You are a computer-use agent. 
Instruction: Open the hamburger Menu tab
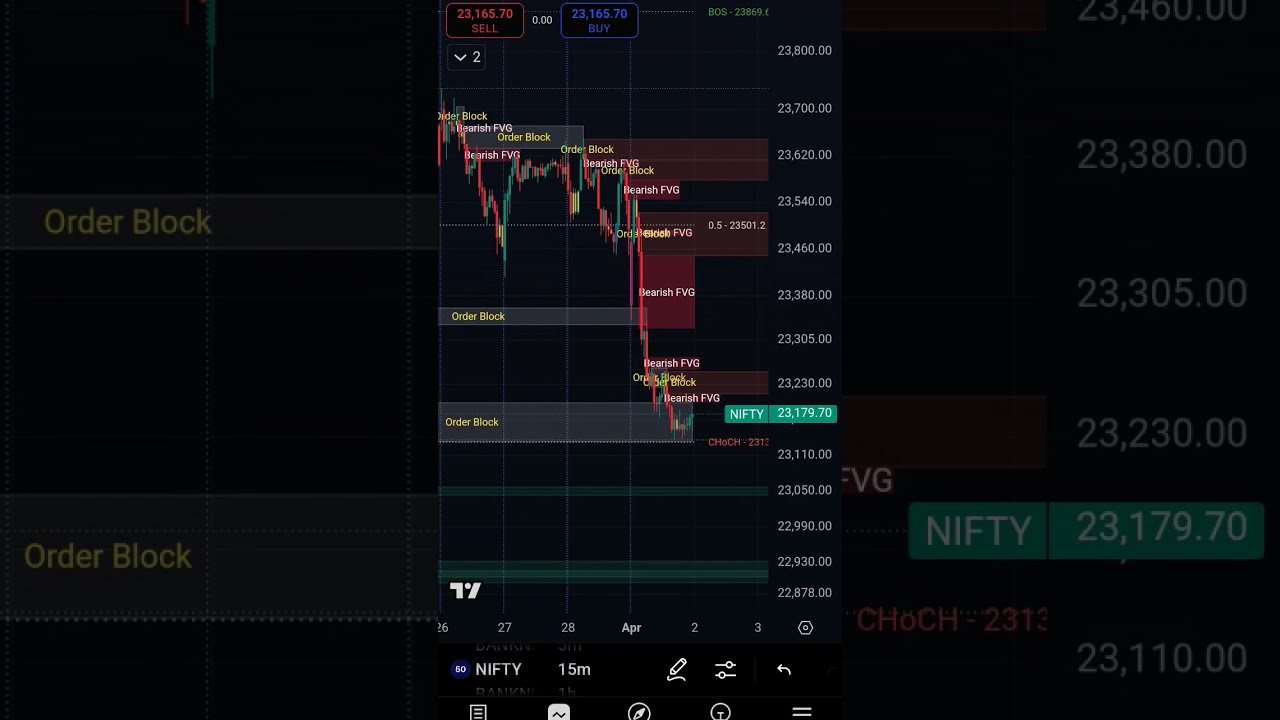pyautogui.click(x=801, y=711)
